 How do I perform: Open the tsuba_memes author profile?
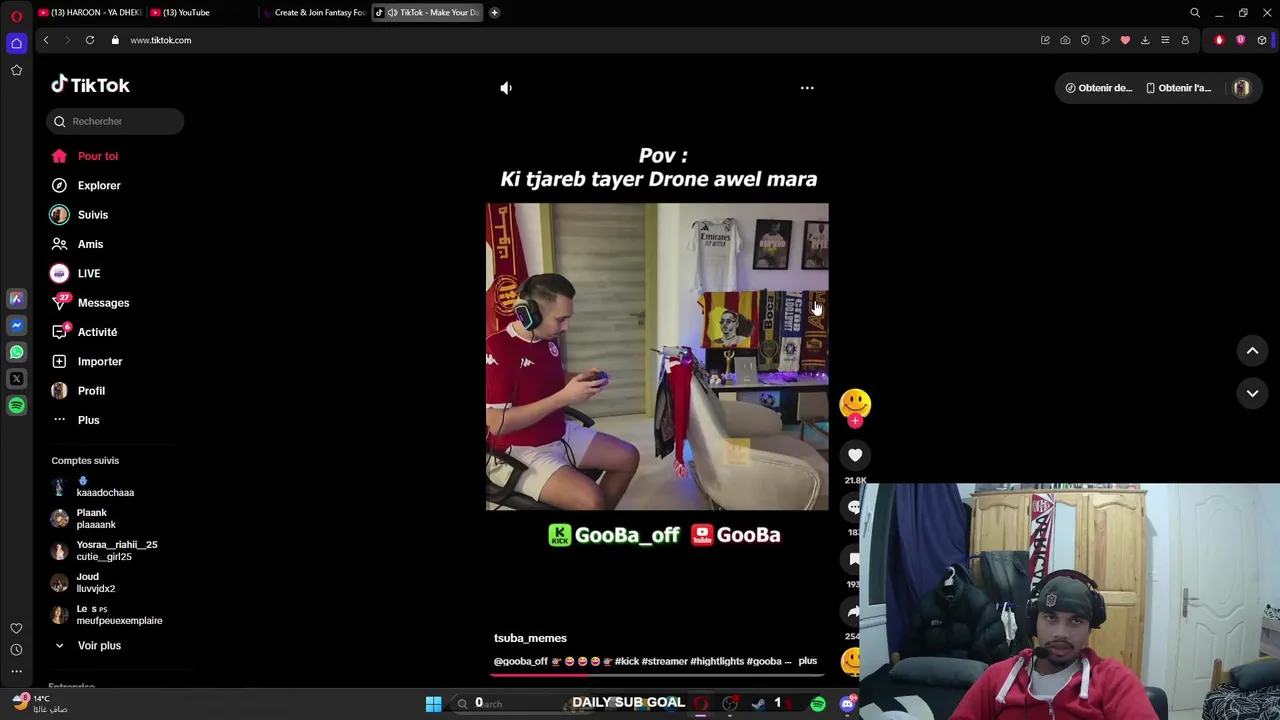(x=530, y=638)
